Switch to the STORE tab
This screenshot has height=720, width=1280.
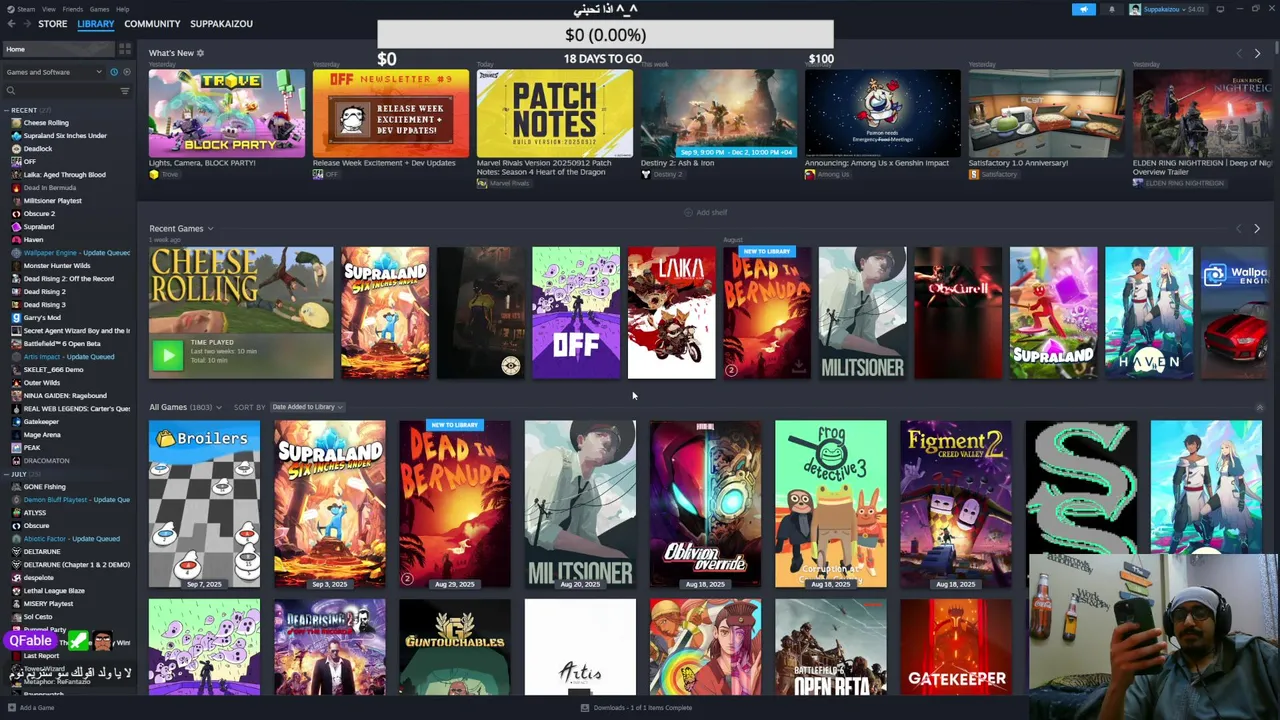53,24
